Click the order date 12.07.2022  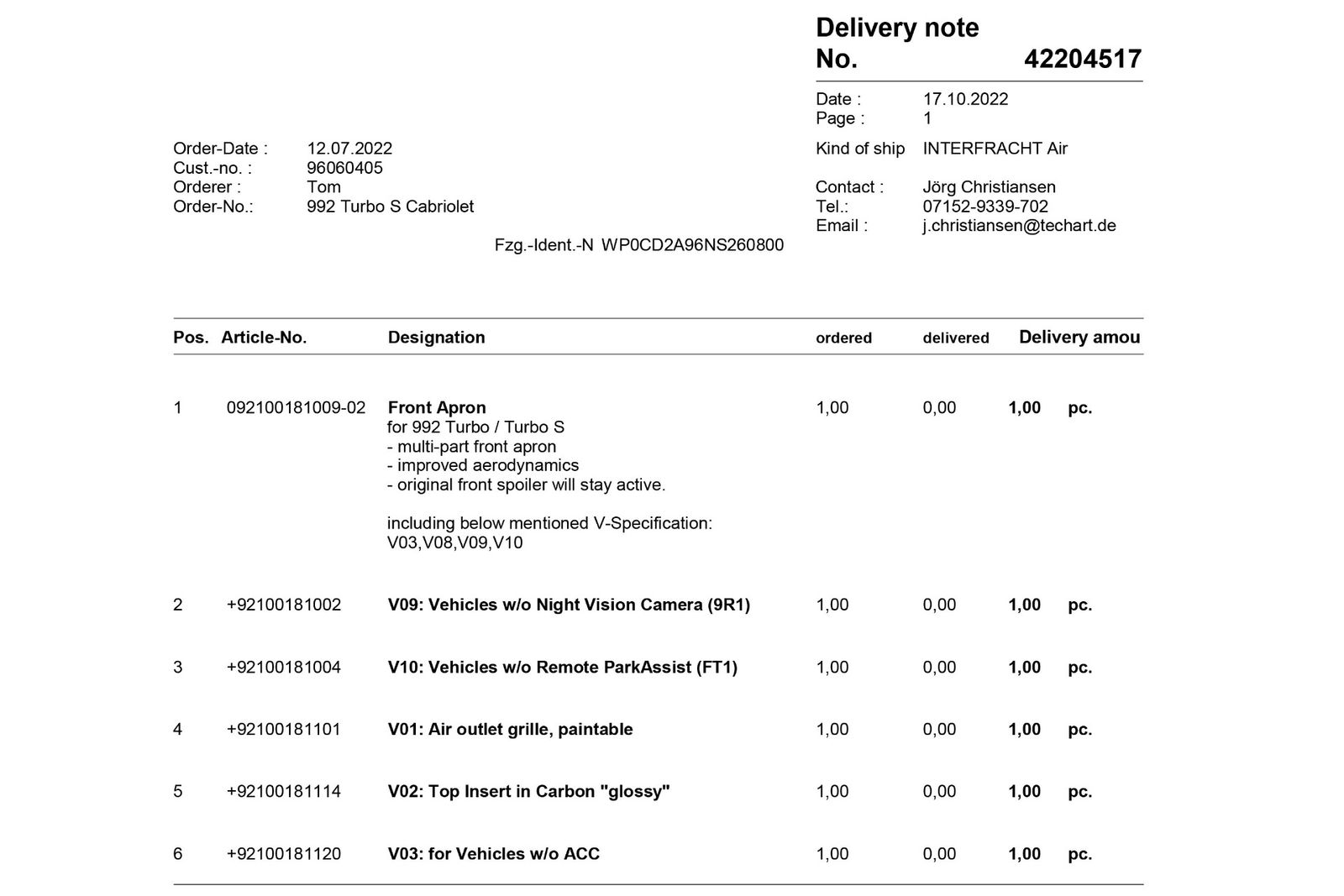pos(349,149)
